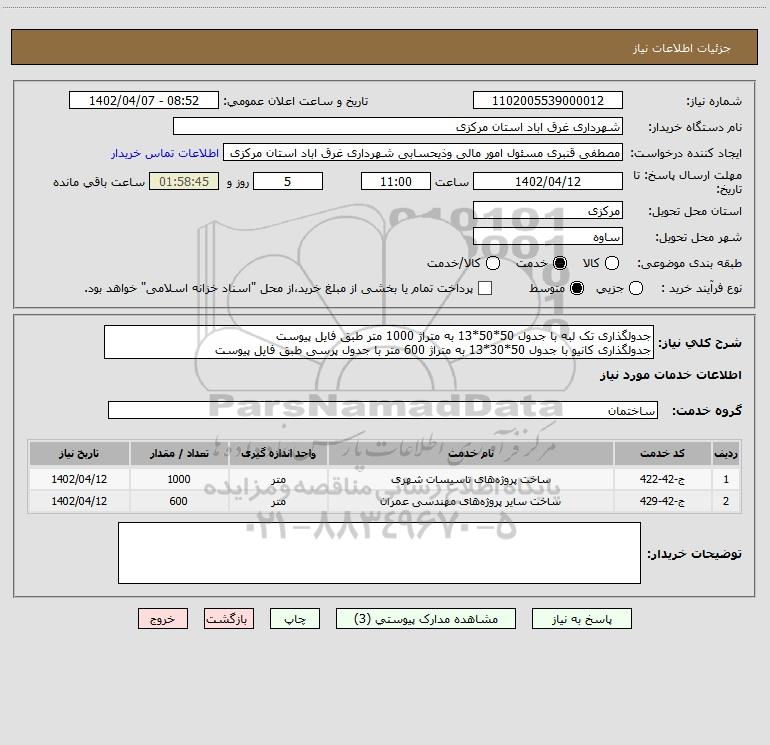Click the request creator field
The height and width of the screenshot is (745, 770).
point(423,153)
